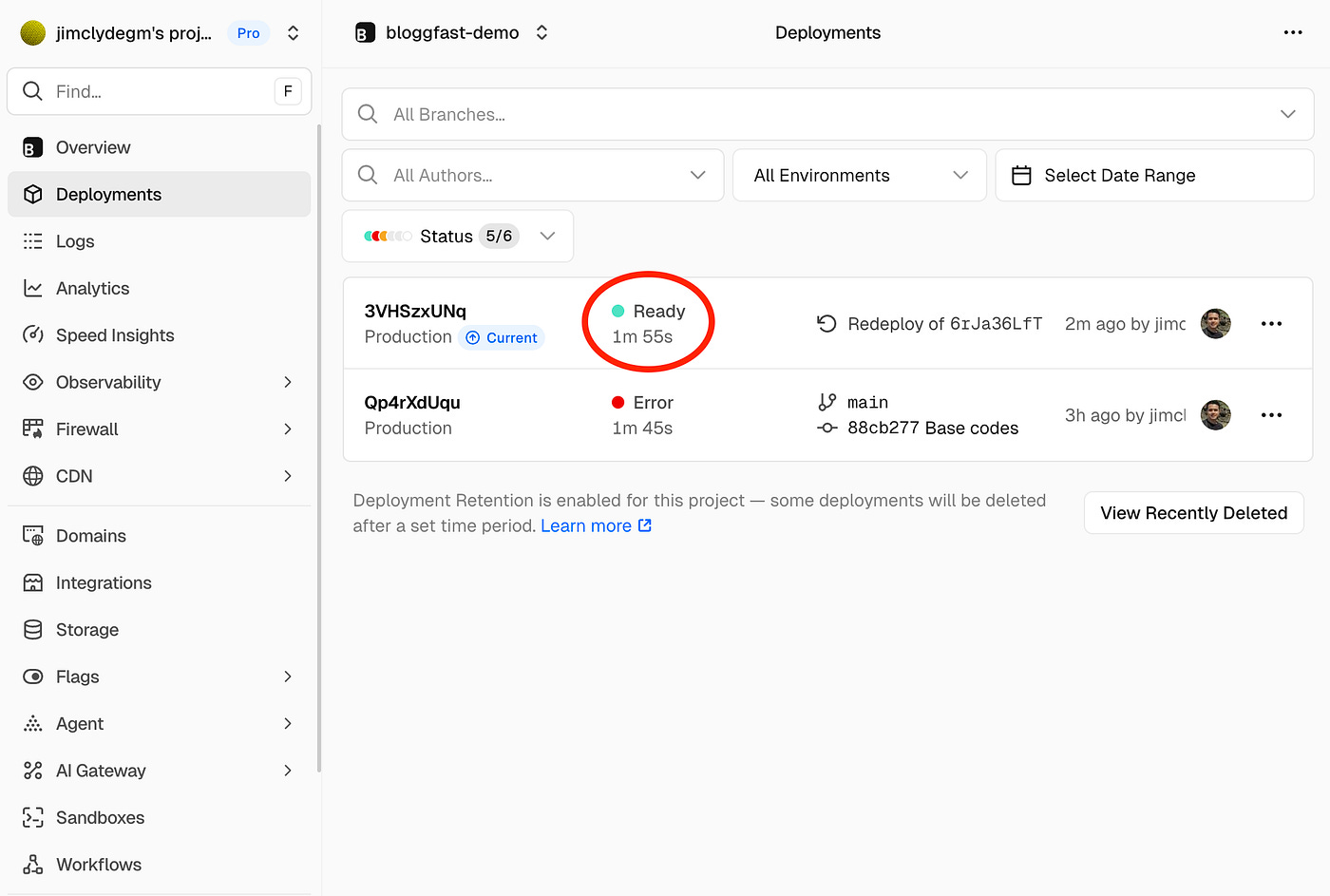The image size is (1330, 896).
Task: Click the bloggfast-demo project logo icon
Action: point(365,33)
